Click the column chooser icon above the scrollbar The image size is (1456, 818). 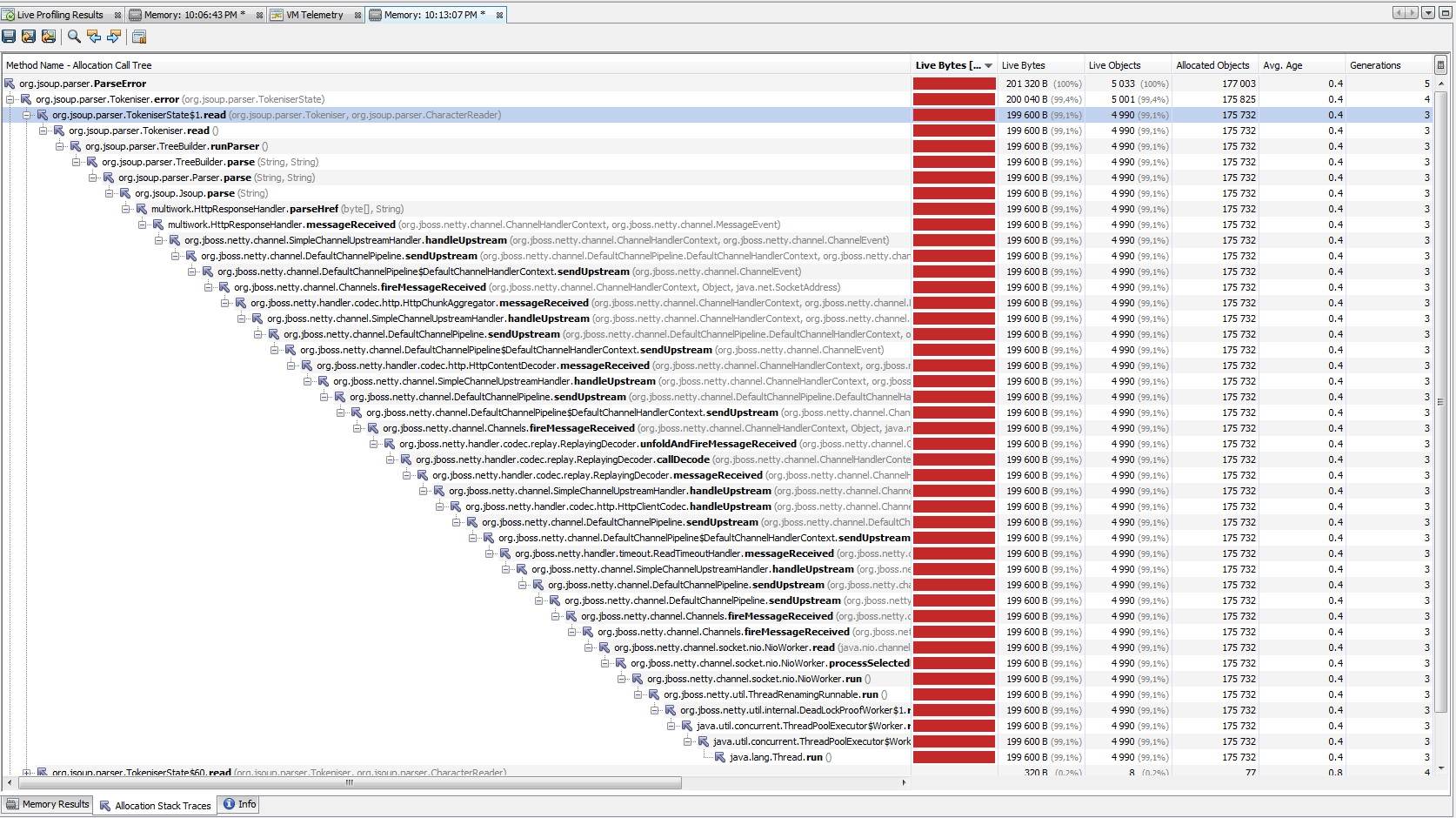click(1440, 64)
